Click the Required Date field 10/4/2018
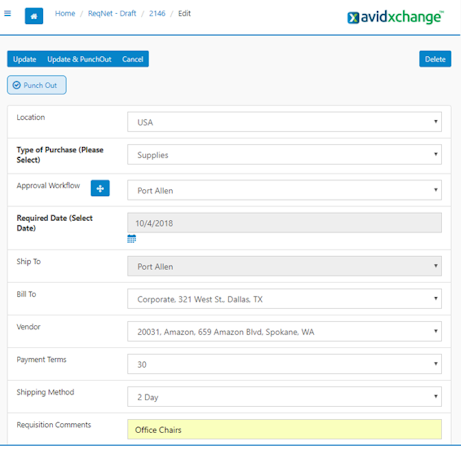Image resolution: width=461 pixels, height=450 pixels. coord(284,223)
